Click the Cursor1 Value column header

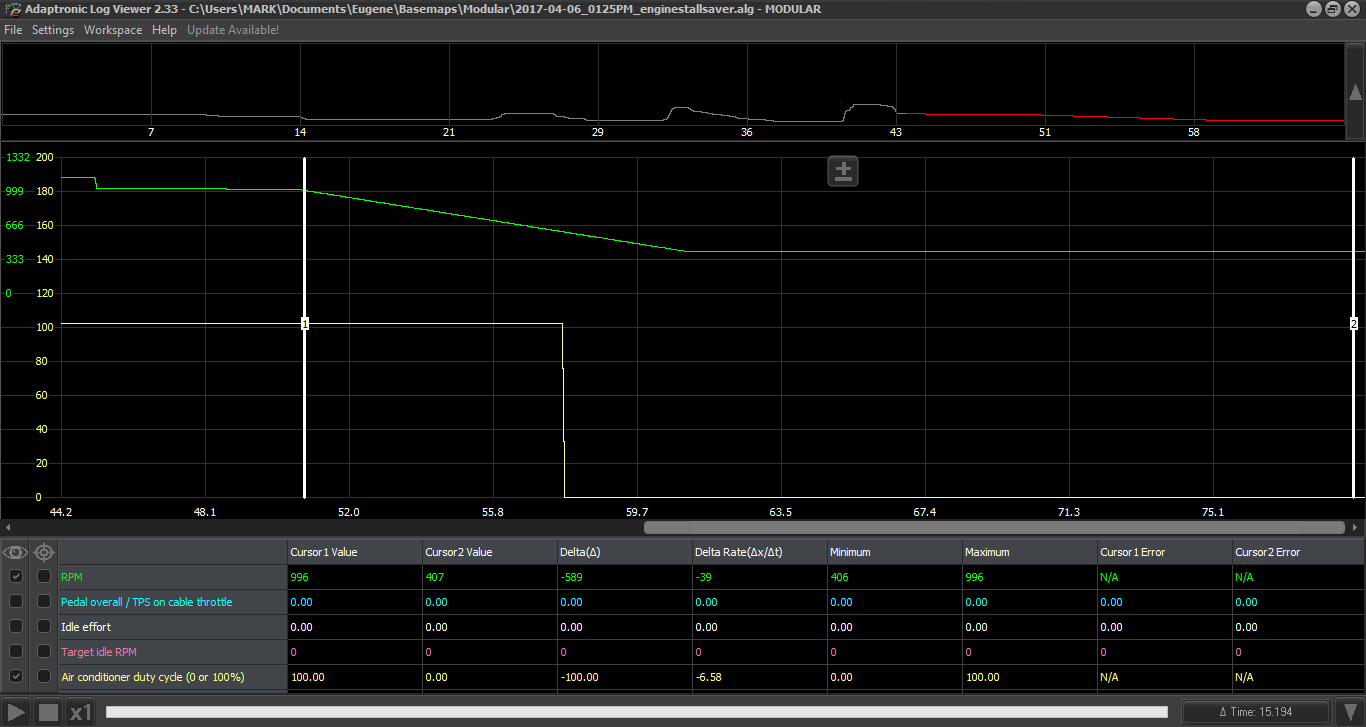(x=354, y=552)
